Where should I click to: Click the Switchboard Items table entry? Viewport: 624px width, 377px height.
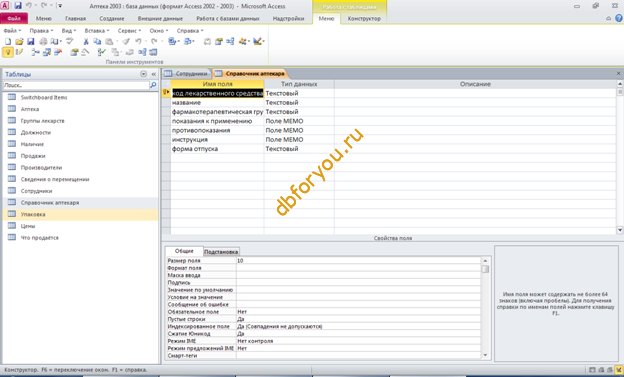tap(44, 98)
